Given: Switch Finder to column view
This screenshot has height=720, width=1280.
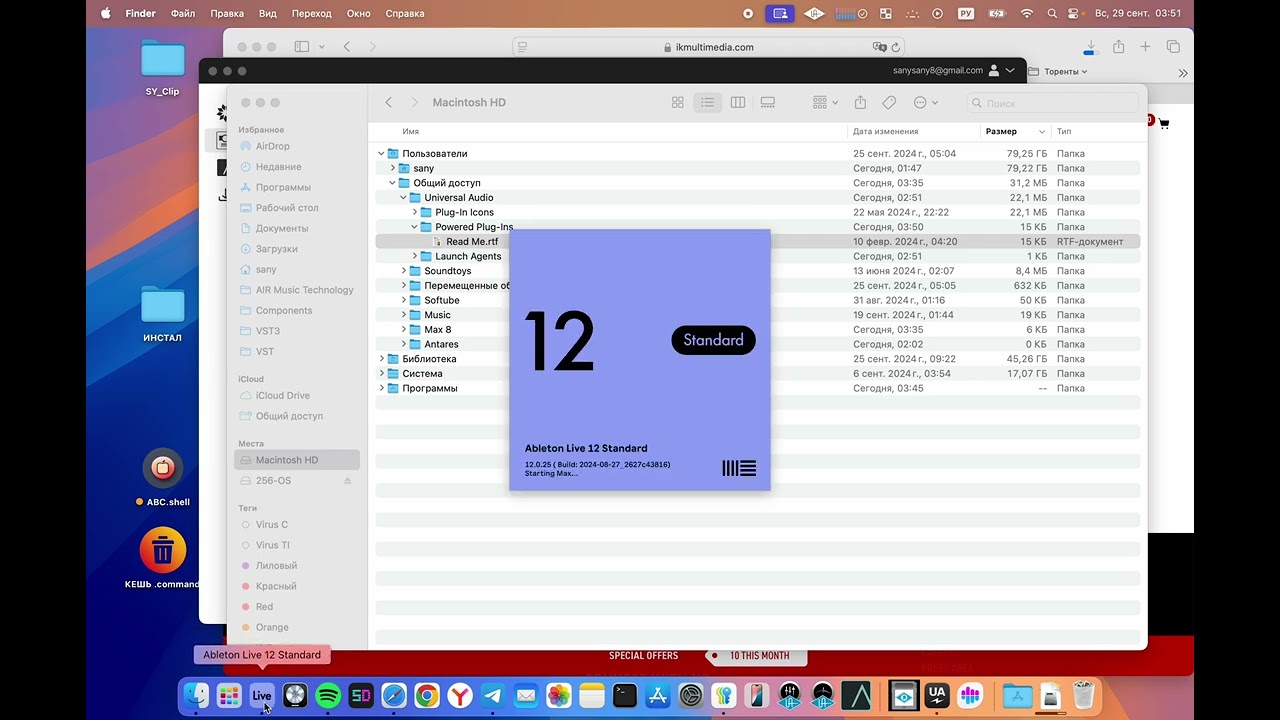Looking at the screenshot, I should coord(738,103).
